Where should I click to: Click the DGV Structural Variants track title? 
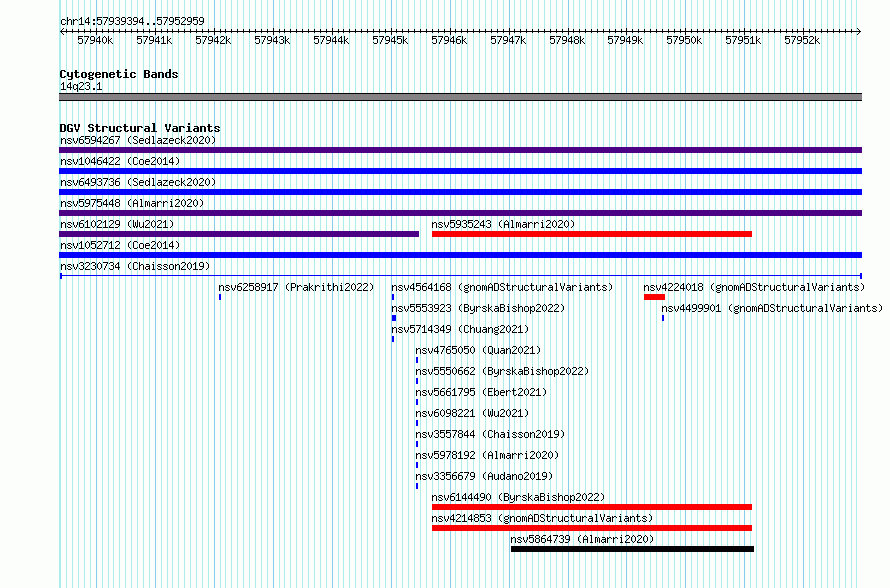[140, 128]
